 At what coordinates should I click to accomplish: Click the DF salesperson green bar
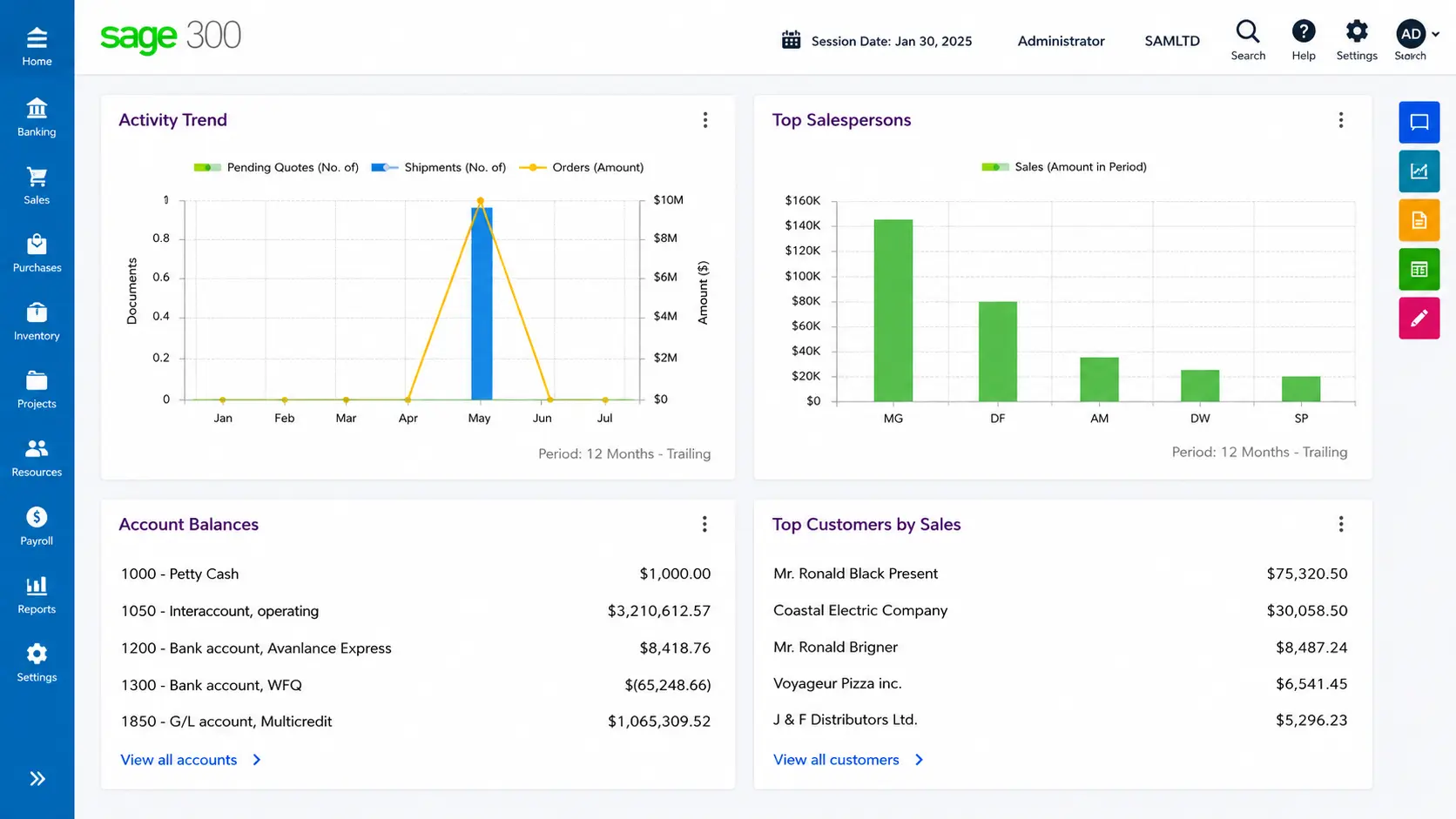[x=998, y=352]
